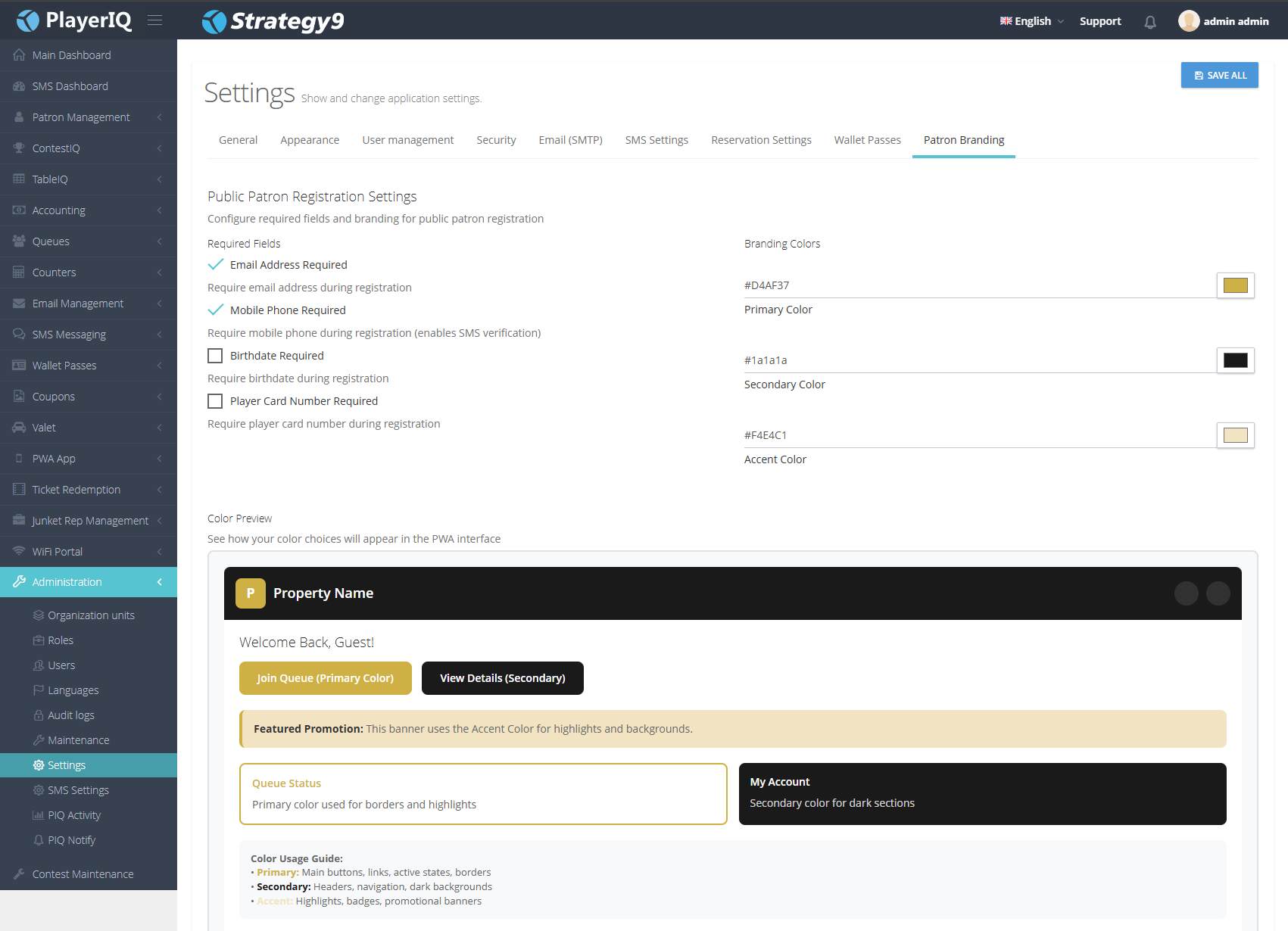Open the gold Primary Color swatch
This screenshot has height=931, width=1288.
1235,285
